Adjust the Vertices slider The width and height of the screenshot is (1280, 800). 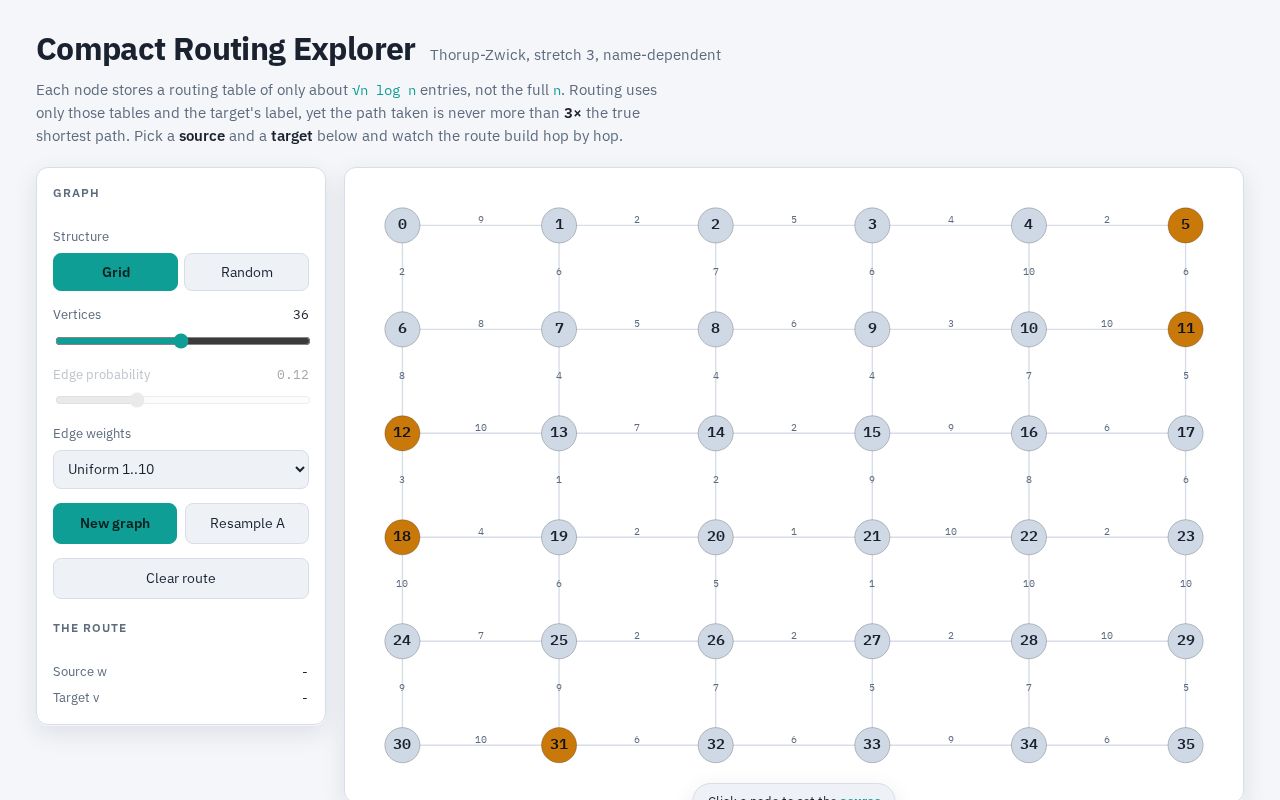(x=181, y=341)
